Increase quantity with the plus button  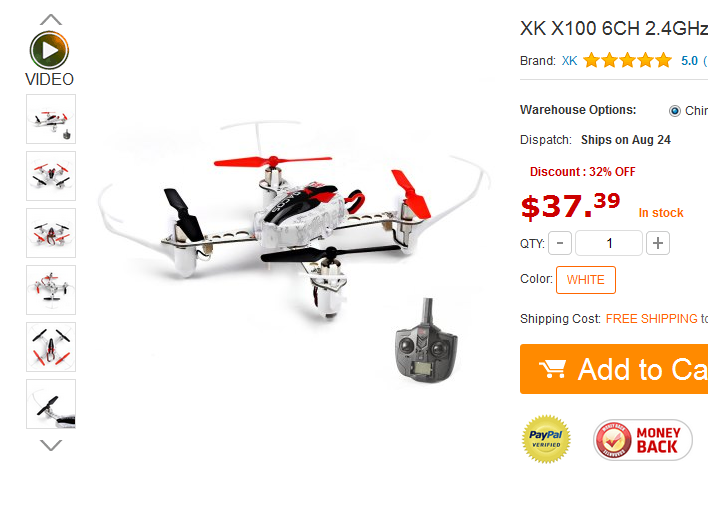tap(657, 243)
